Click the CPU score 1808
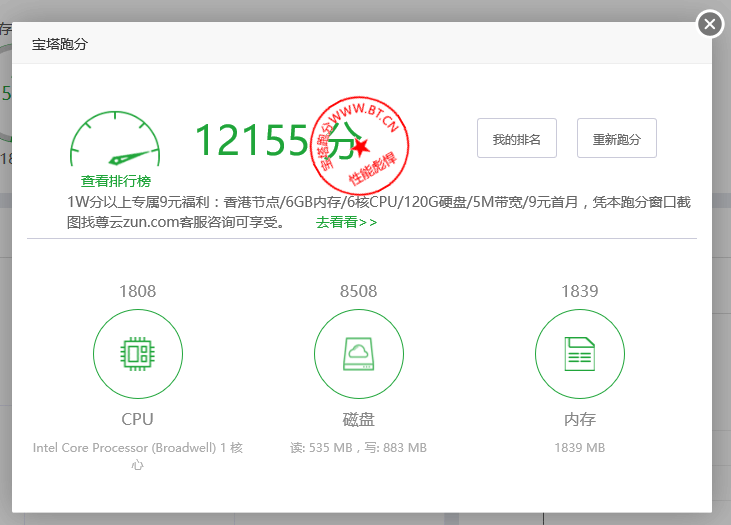Image resolution: width=731 pixels, height=525 pixels. (138, 291)
